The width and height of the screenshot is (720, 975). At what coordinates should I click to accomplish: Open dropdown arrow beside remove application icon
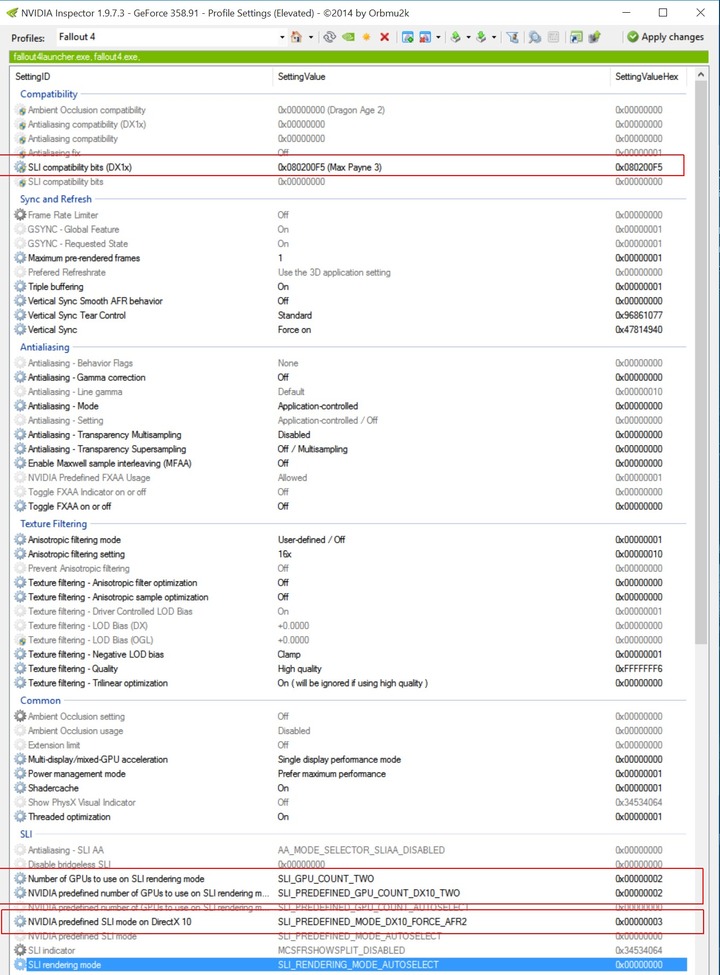pyautogui.click(x=438, y=37)
